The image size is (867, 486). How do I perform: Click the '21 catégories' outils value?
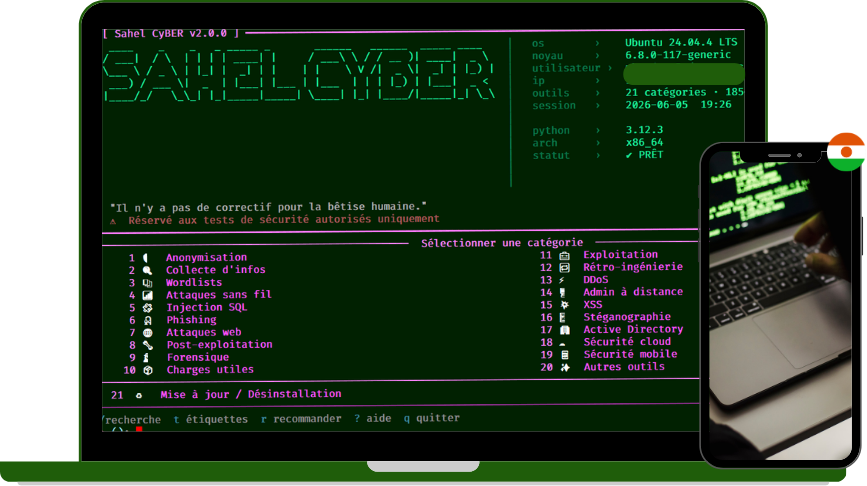click(x=666, y=92)
